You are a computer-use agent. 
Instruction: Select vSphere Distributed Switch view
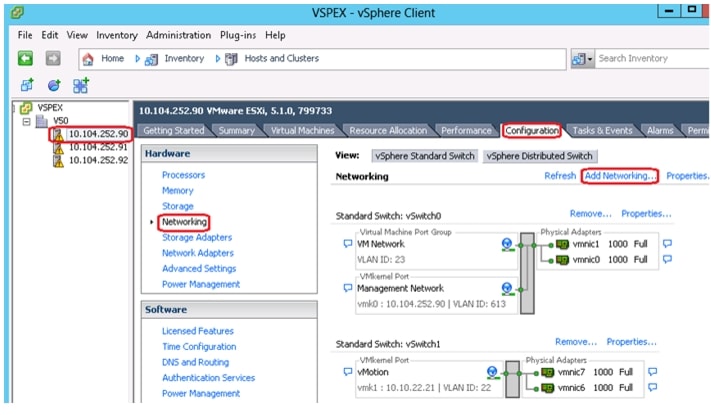[540, 156]
